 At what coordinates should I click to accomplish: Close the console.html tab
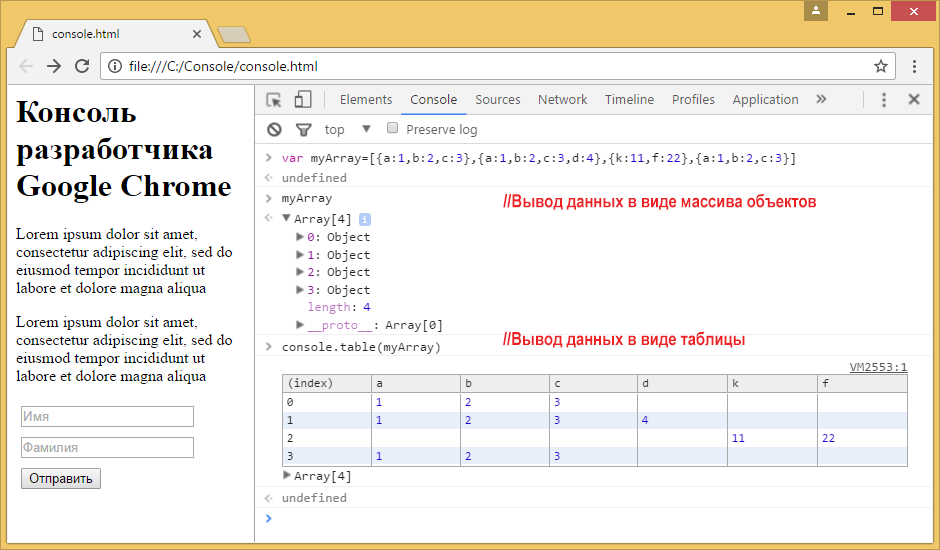197,34
